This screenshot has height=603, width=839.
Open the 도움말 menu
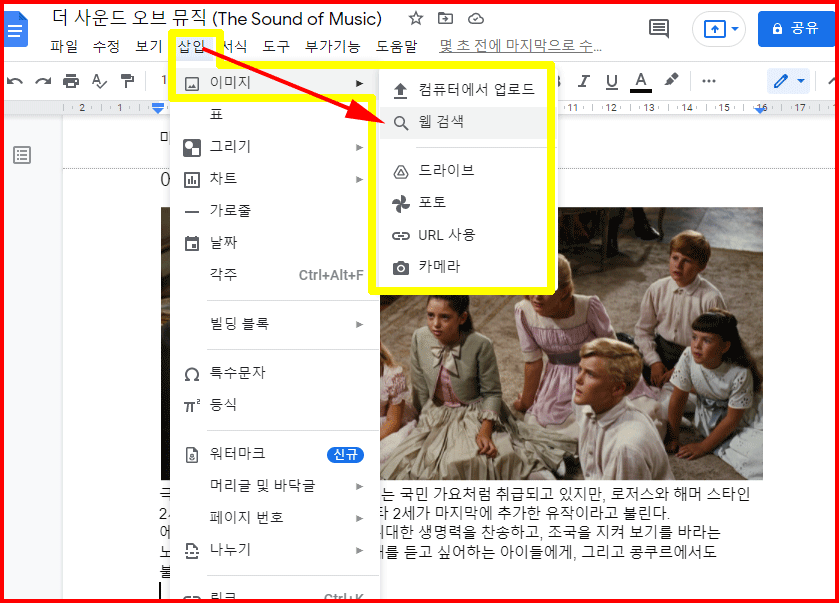tap(396, 47)
